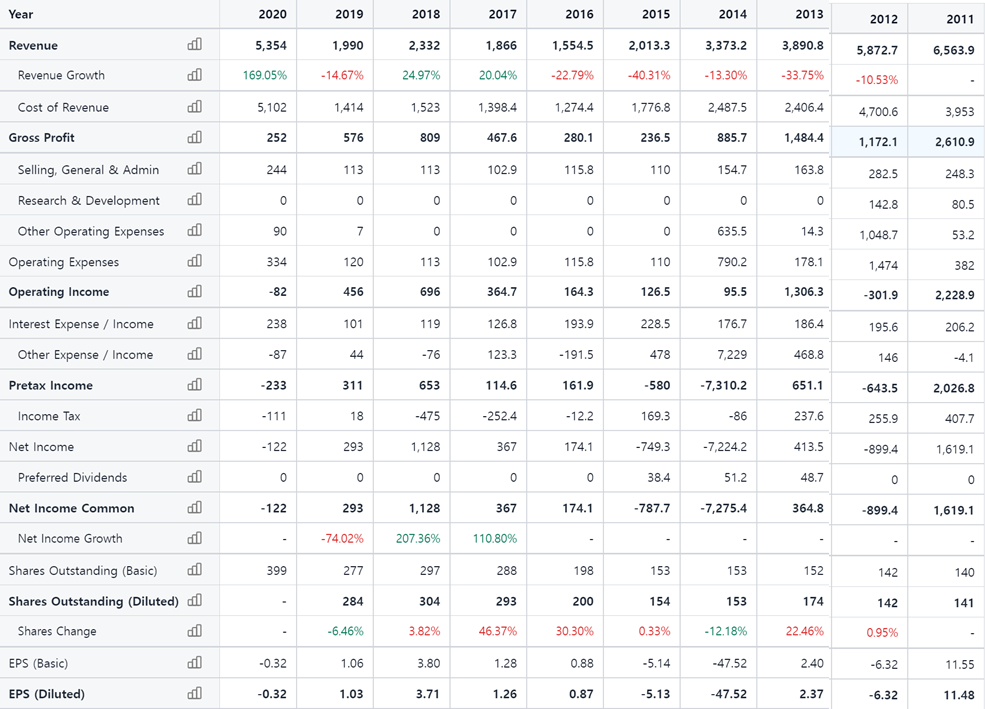Open chart icon for Shares Change row
Image resolution: width=985 pixels, height=709 pixels.
coord(195,630)
